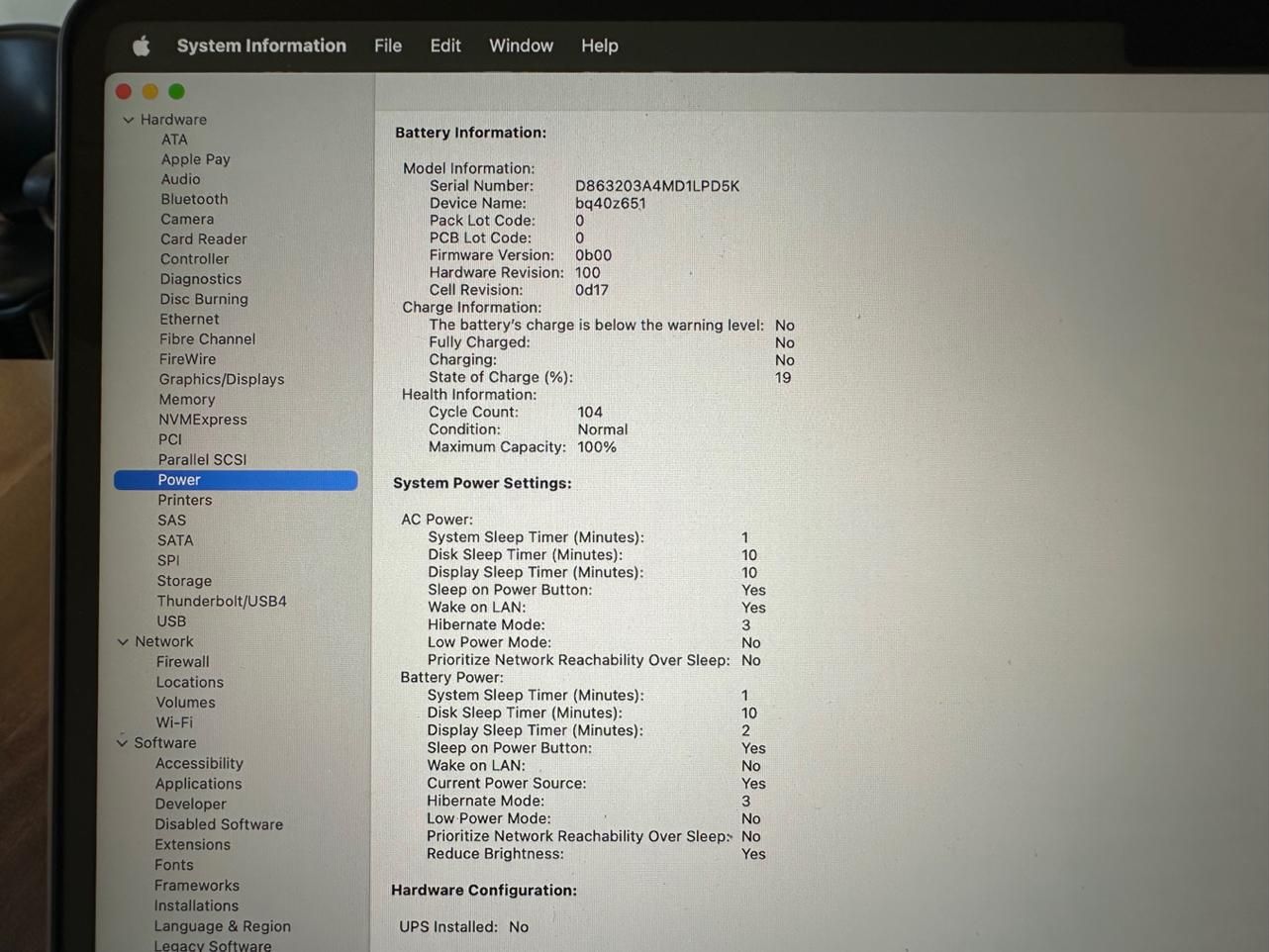The image size is (1269, 952).
Task: Open the Window menu
Action: click(521, 46)
